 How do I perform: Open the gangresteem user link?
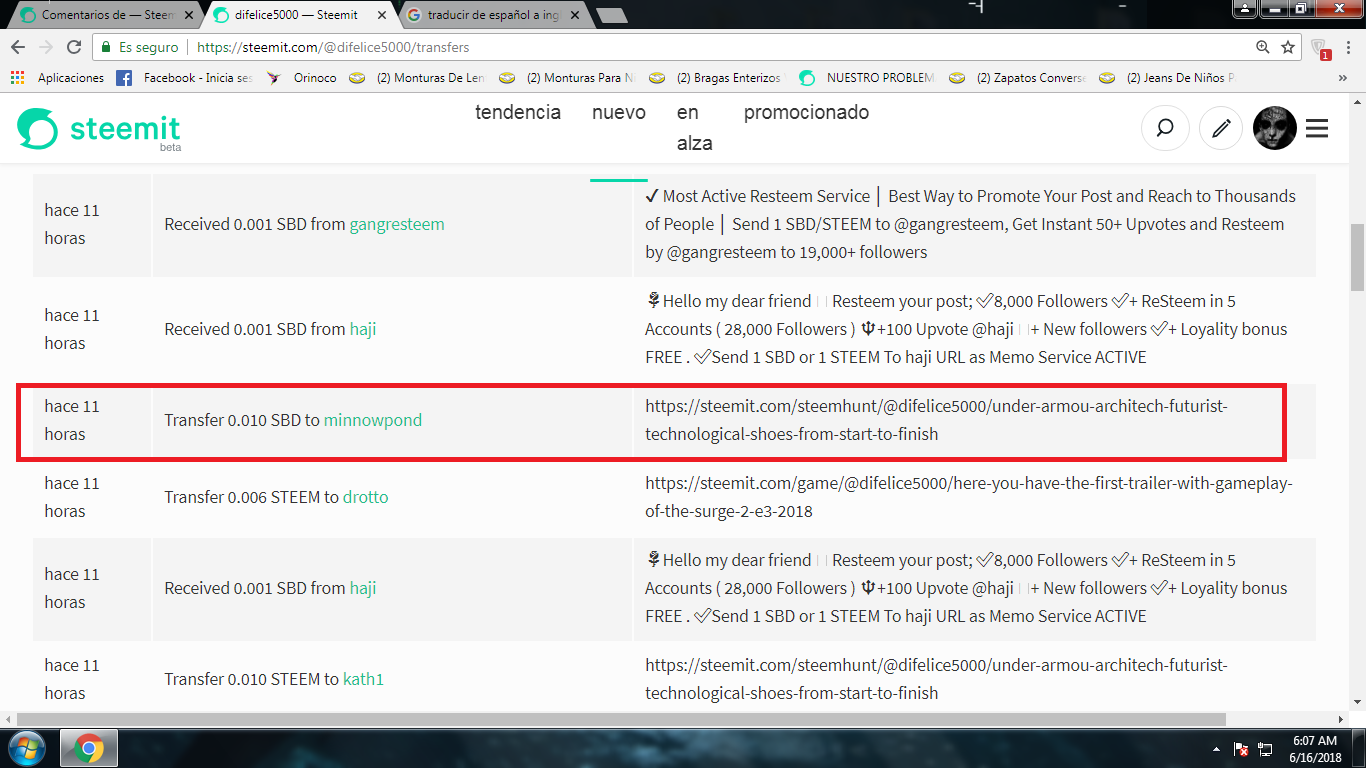point(397,224)
